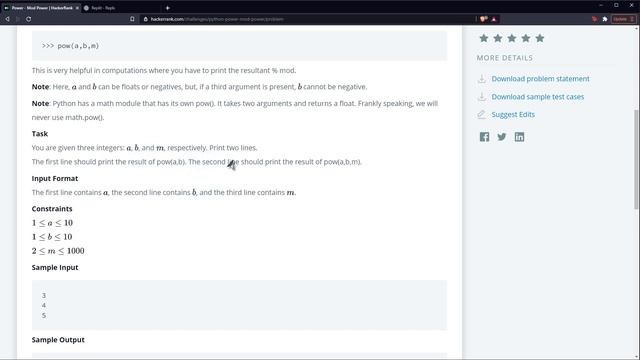
Task: Click the Sample Output heading
Action: point(58,340)
